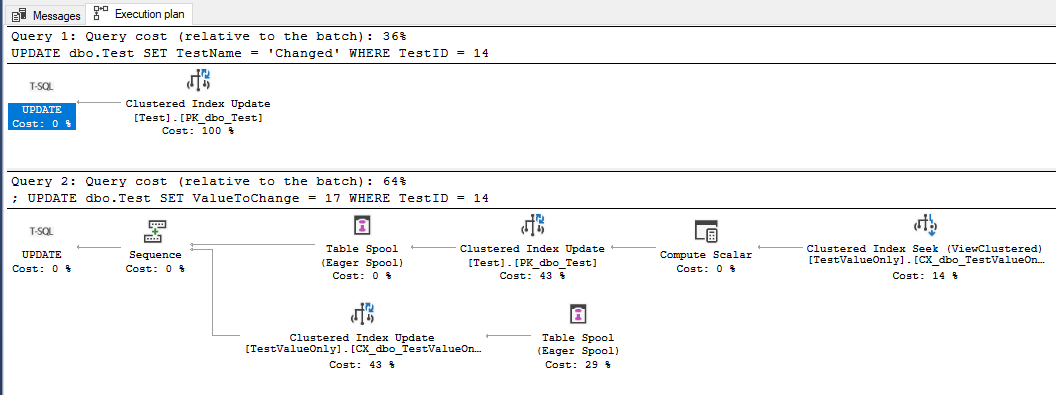Screen dimensions: 1056x395
Task: Click the Cost: 14 % label
Action: (x=925, y=276)
